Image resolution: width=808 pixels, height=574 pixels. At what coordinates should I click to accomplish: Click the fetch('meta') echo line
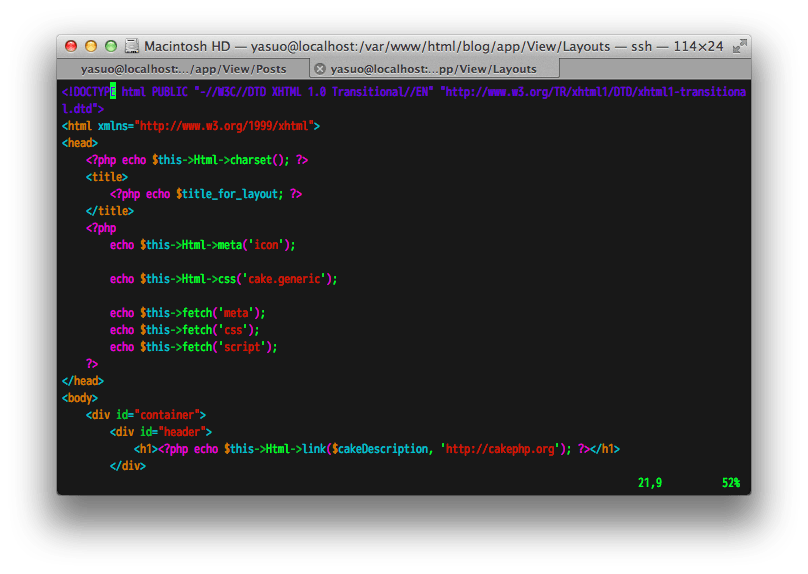pyautogui.click(x=188, y=313)
